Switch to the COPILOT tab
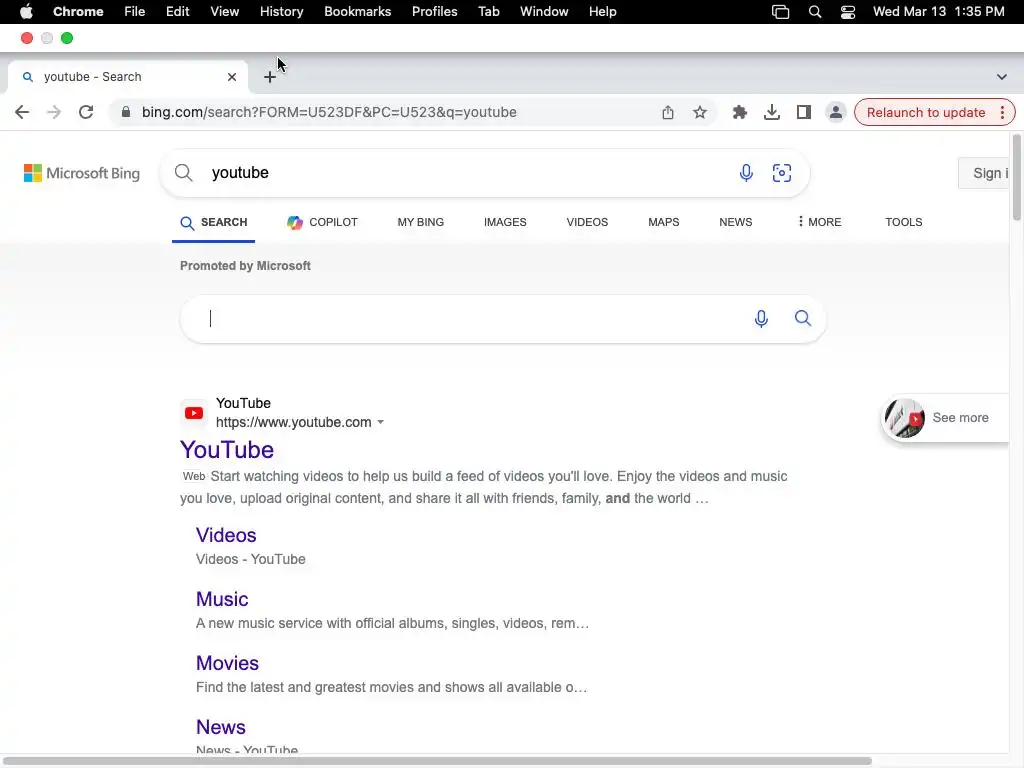 [x=322, y=222]
